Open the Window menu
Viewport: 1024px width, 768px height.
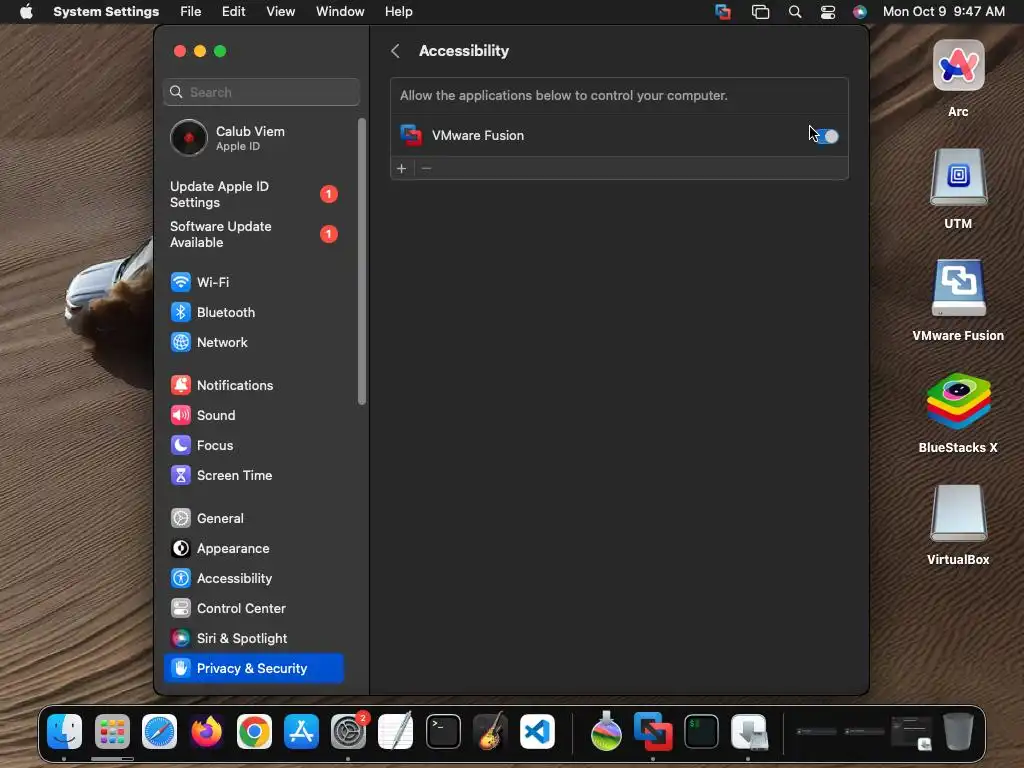(340, 12)
